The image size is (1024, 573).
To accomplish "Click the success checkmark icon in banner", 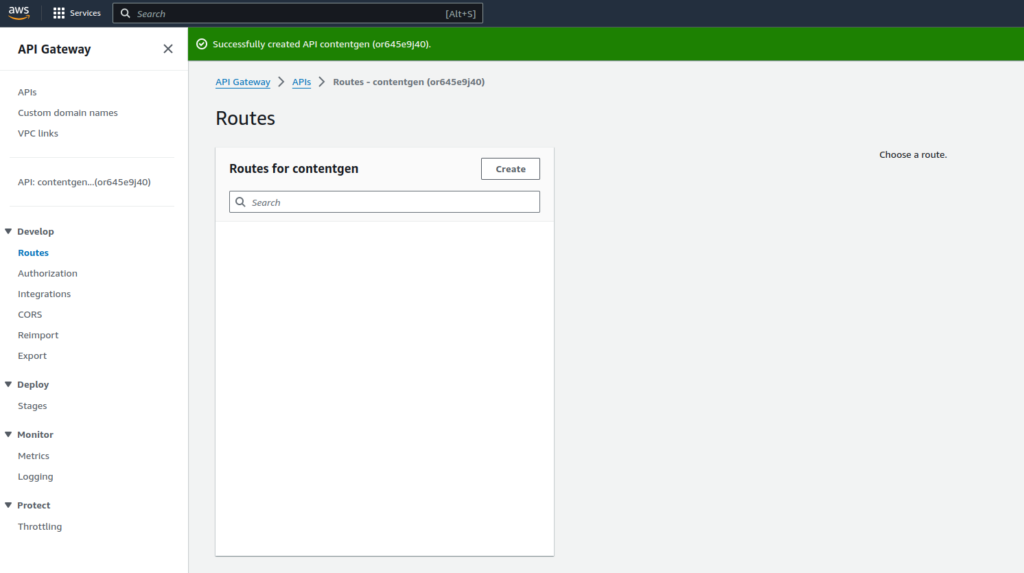I will [x=202, y=44].
